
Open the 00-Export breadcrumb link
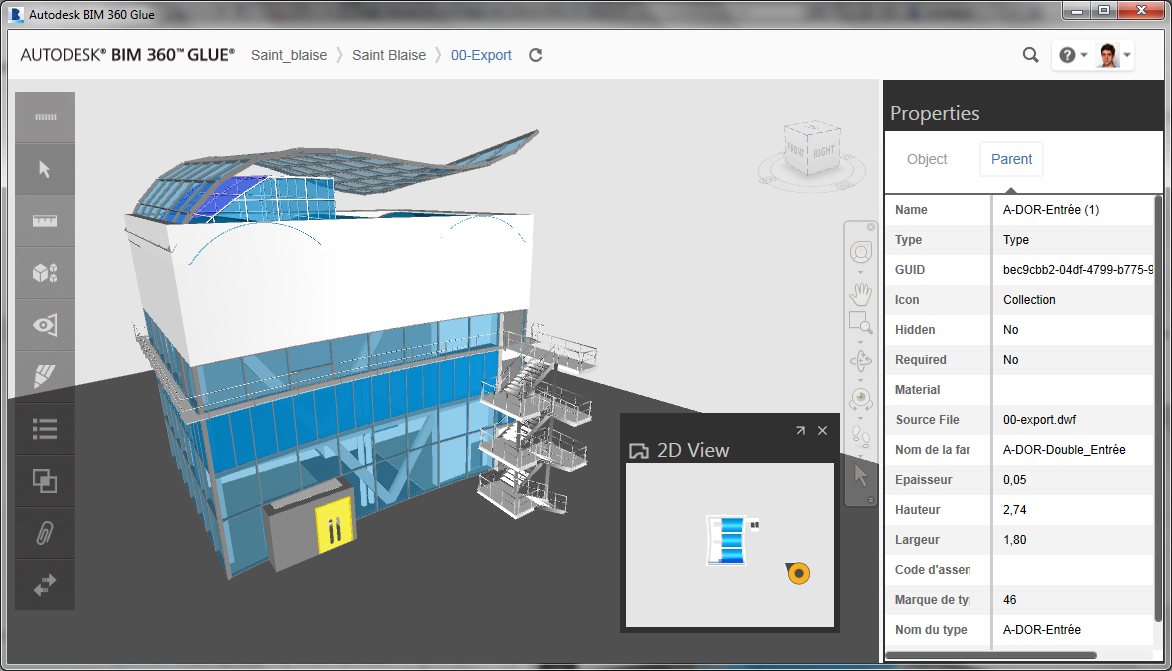(x=481, y=55)
